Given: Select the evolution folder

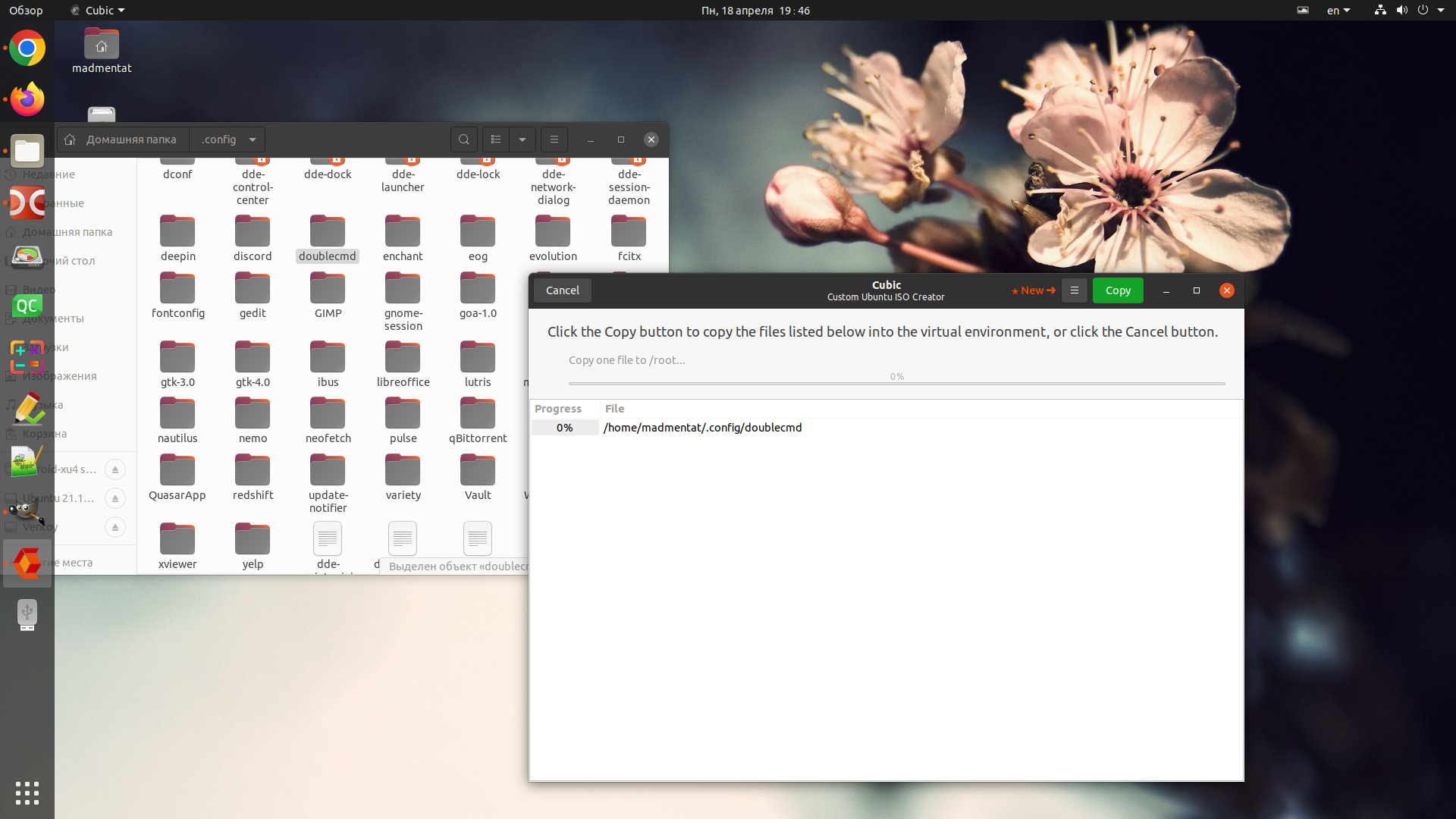Looking at the screenshot, I should 553,239.
